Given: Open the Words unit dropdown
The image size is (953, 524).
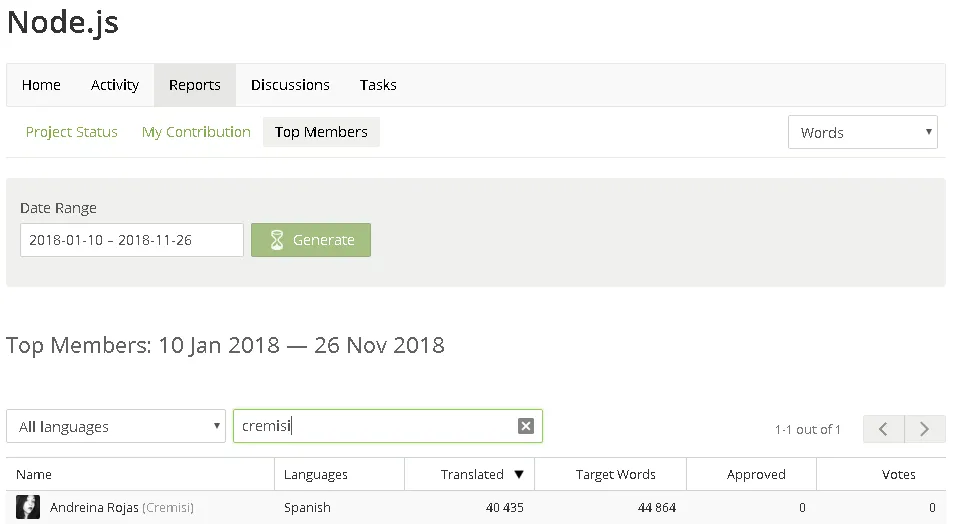Looking at the screenshot, I should [x=862, y=133].
